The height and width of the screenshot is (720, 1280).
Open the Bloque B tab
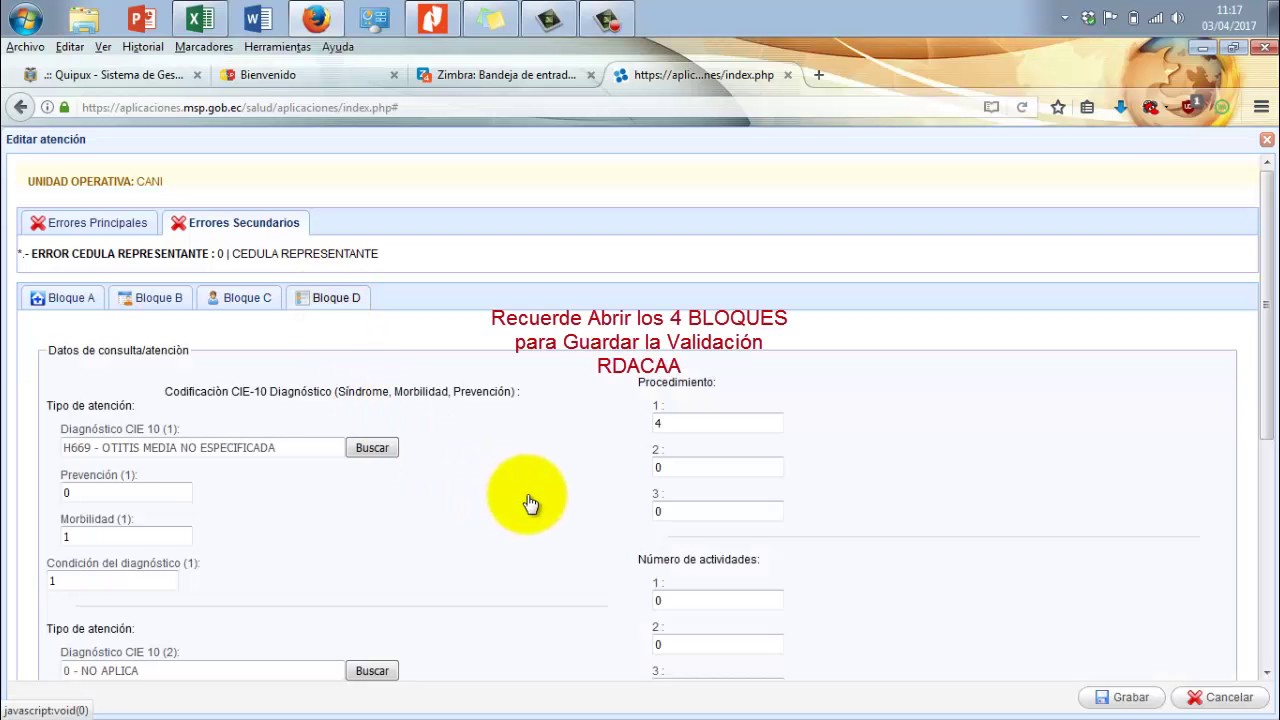(150, 298)
